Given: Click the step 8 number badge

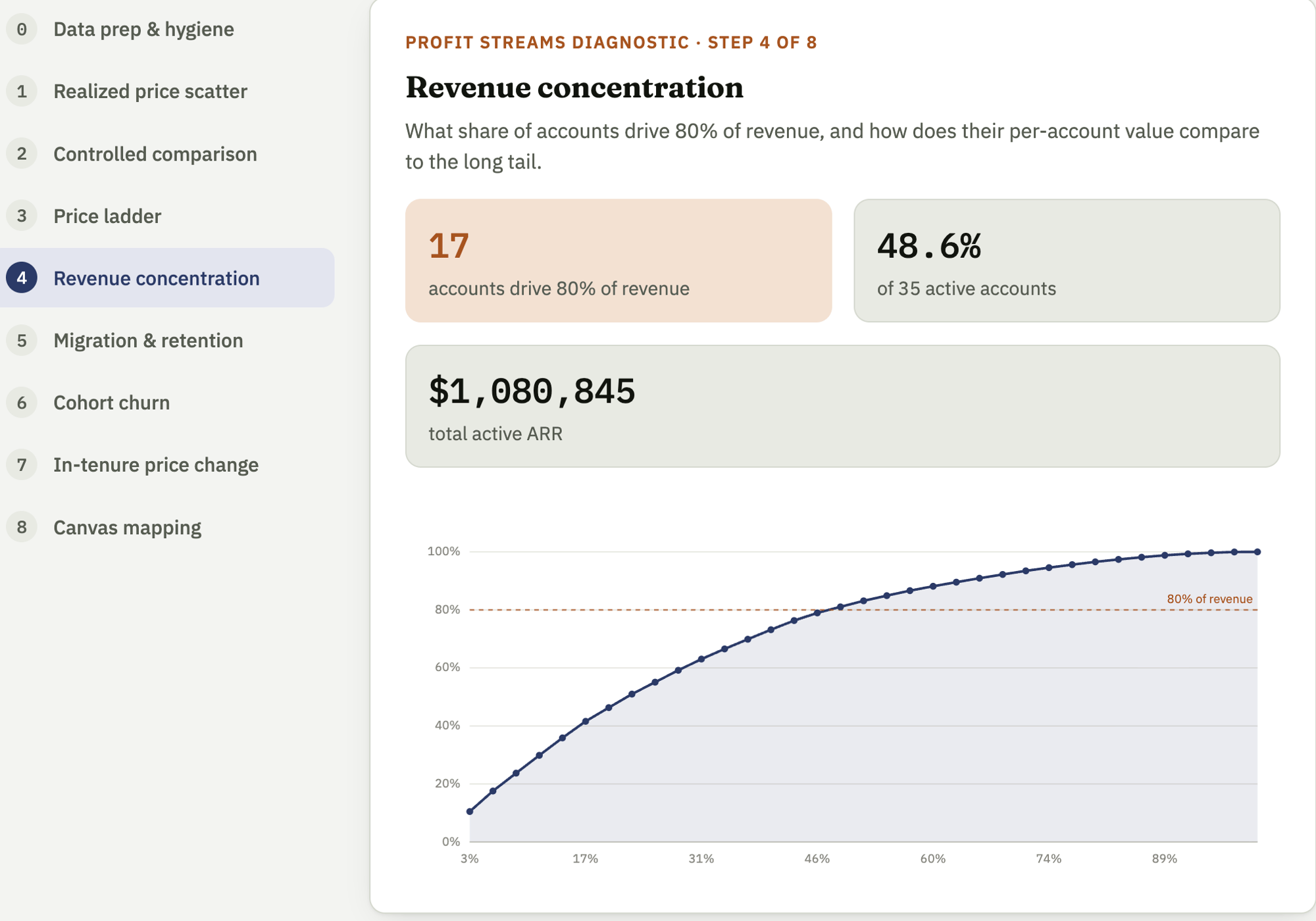Looking at the screenshot, I should coord(22,527).
